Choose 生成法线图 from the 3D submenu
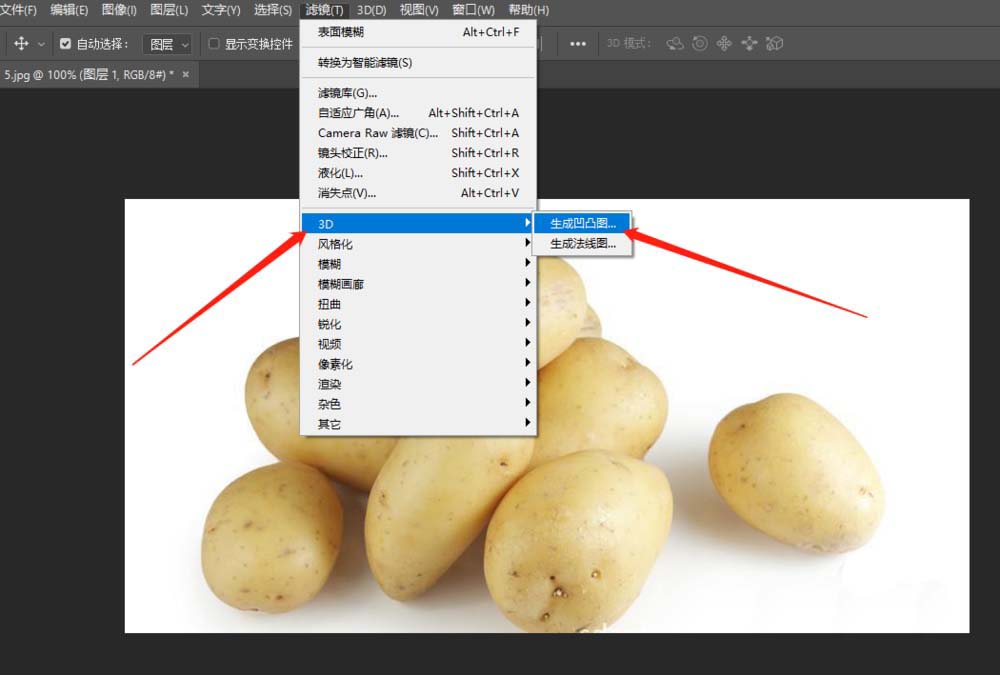1000x675 pixels. (583, 243)
